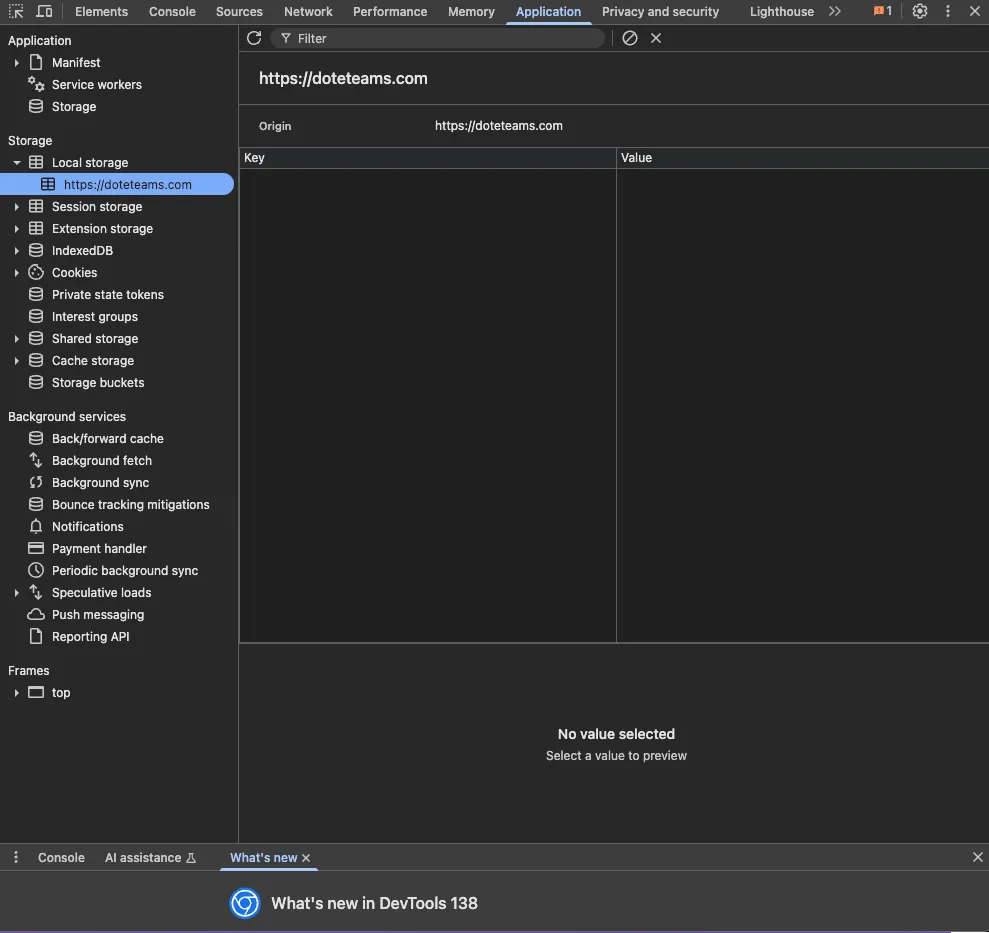Image resolution: width=989 pixels, height=933 pixels.
Task: Switch to the Console tab in top bar
Action: 172,11
